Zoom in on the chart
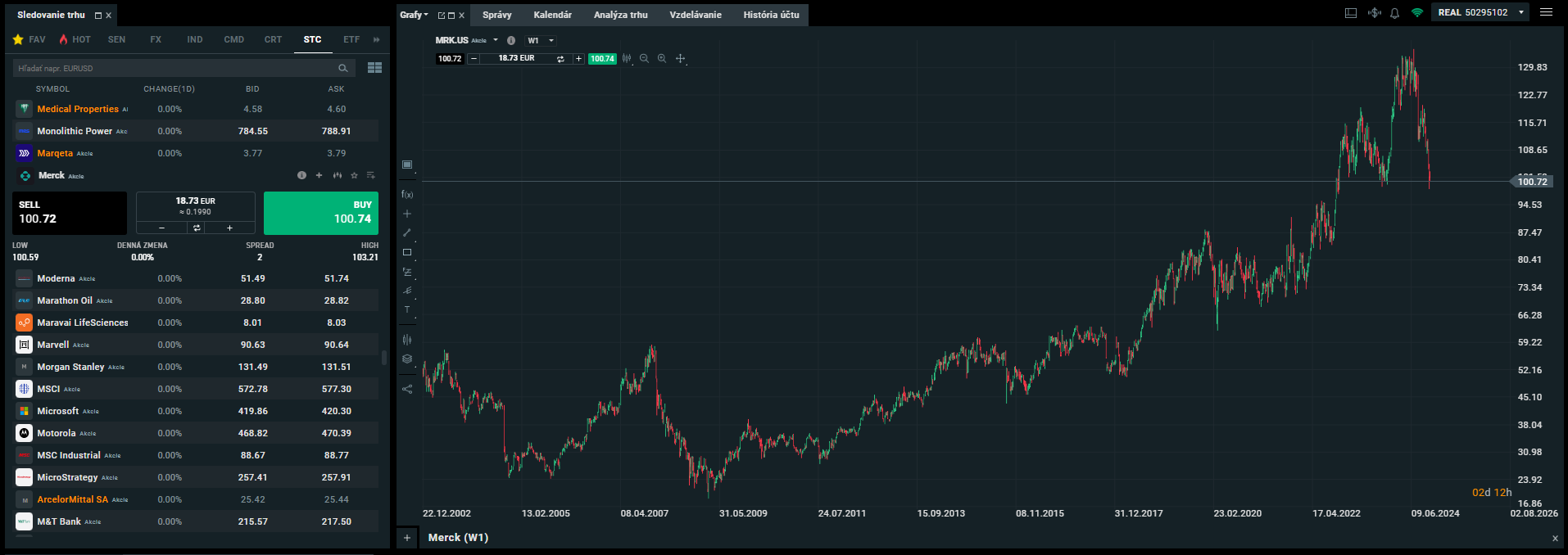This screenshot has width=1568, height=555. 662,59
